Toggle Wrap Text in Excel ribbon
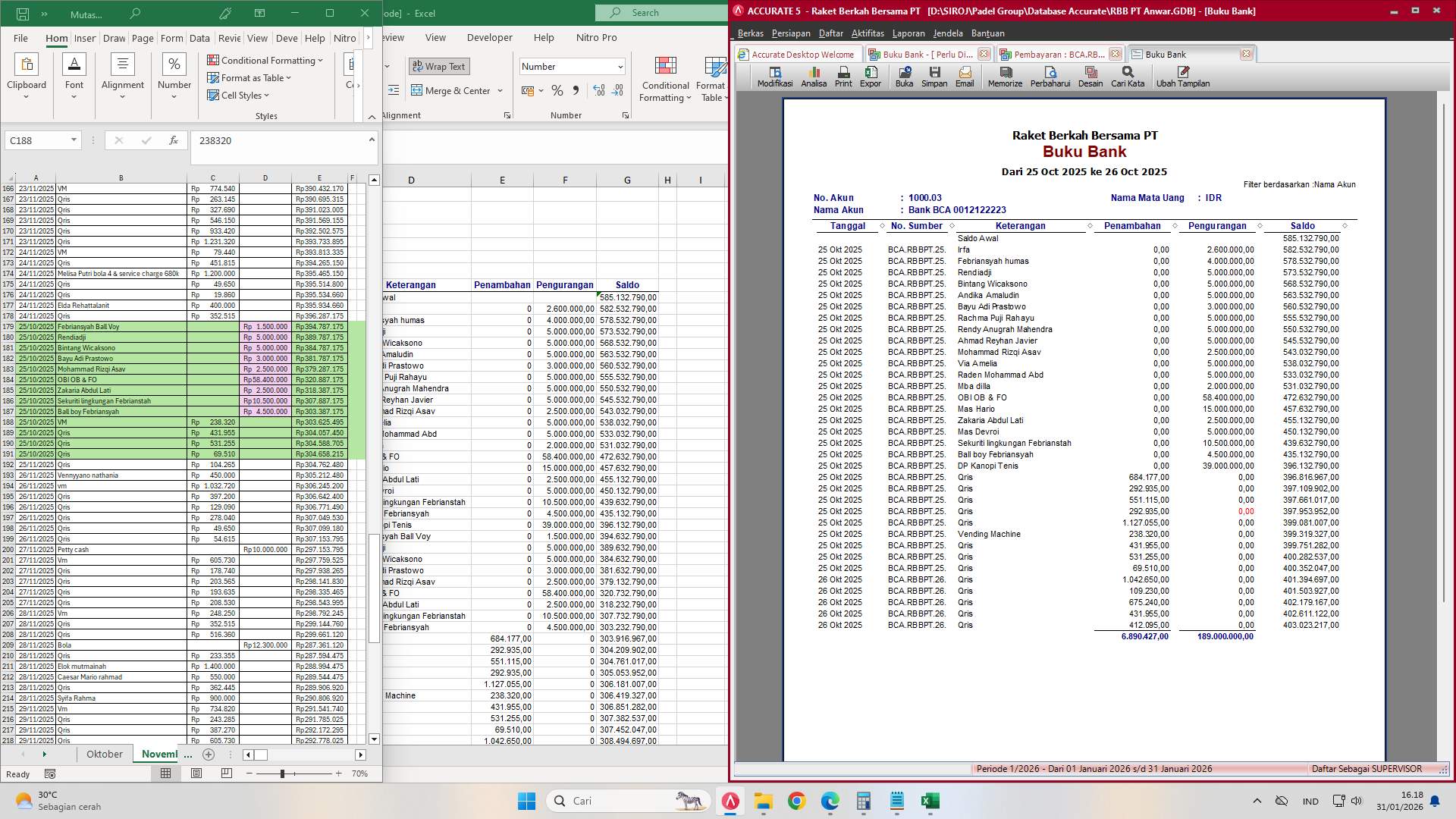This screenshot has width=1456, height=819. click(x=440, y=66)
